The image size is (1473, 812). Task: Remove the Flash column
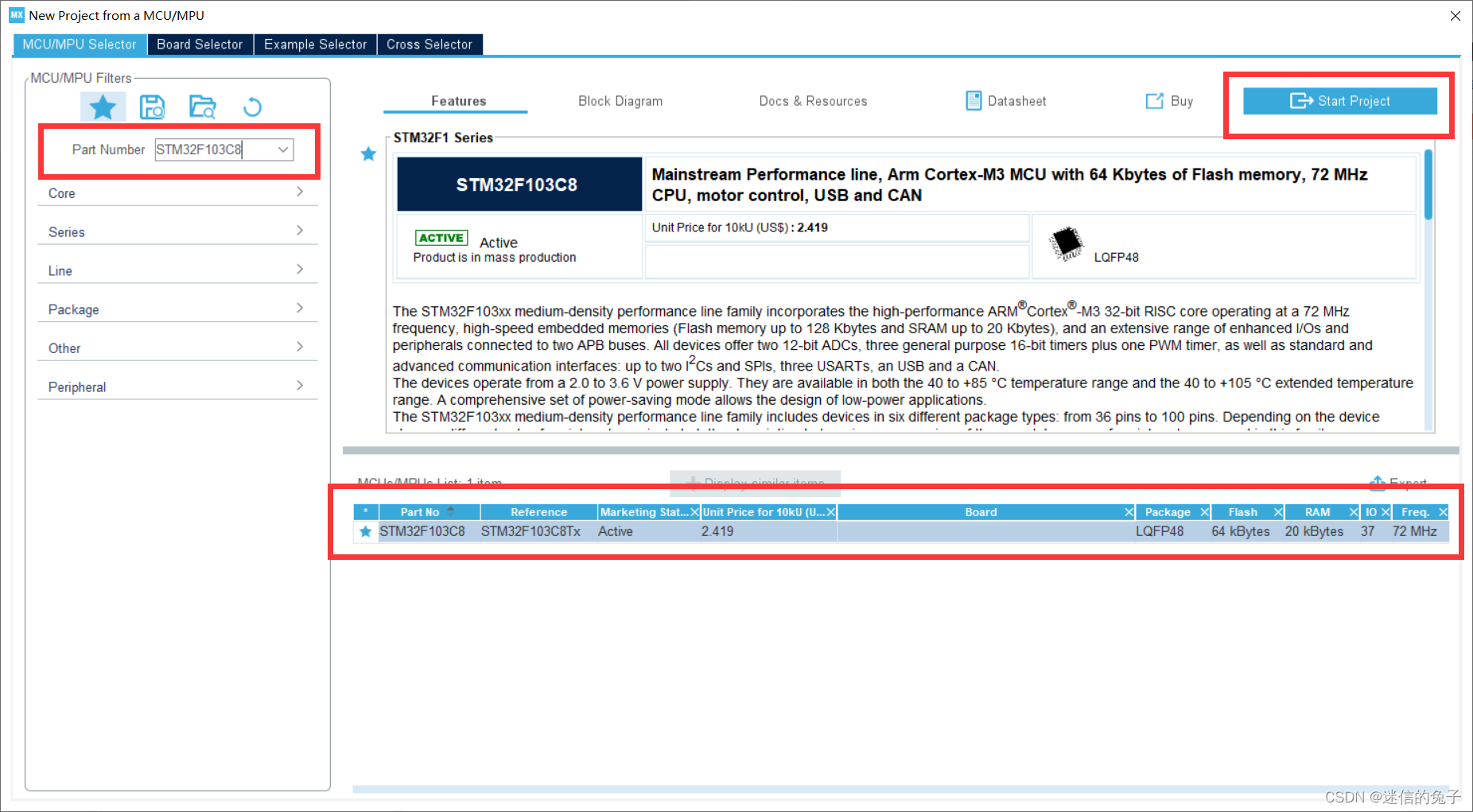point(1278,512)
